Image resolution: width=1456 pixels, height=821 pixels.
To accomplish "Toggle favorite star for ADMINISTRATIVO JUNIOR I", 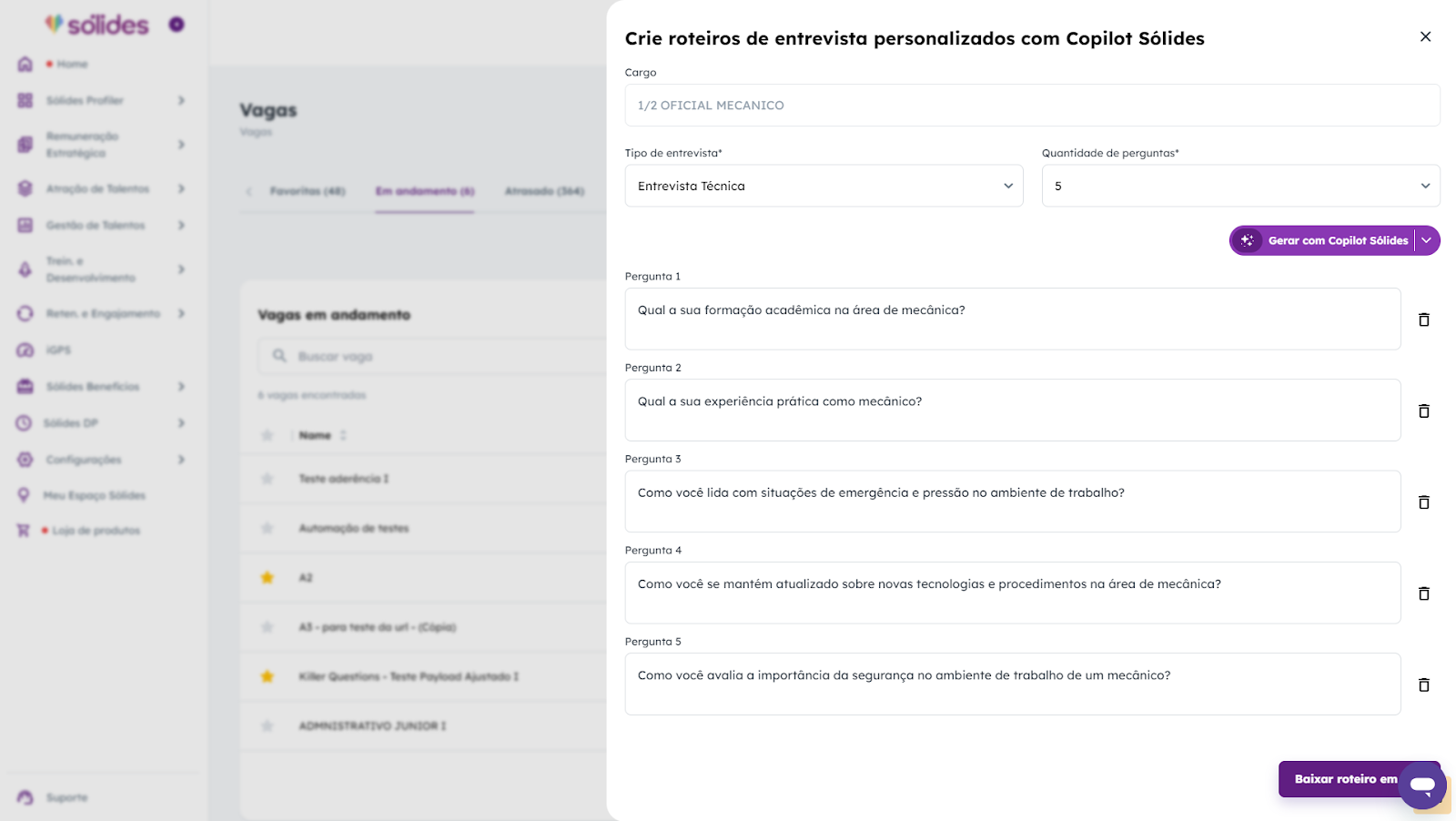I will click(x=268, y=725).
